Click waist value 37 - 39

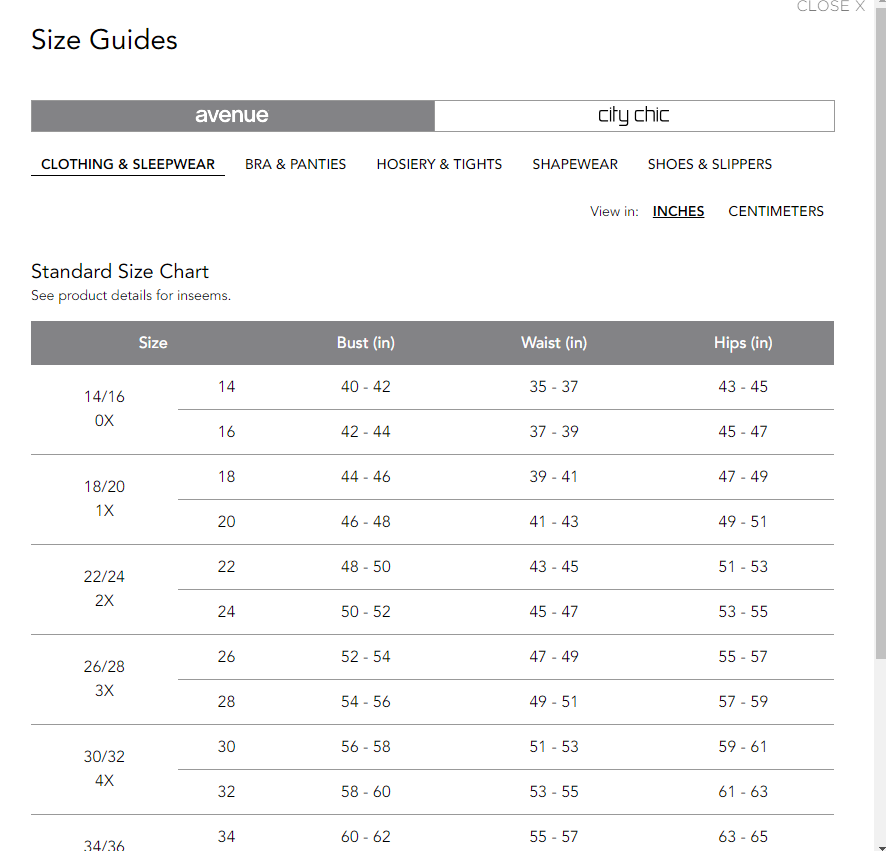(x=554, y=432)
